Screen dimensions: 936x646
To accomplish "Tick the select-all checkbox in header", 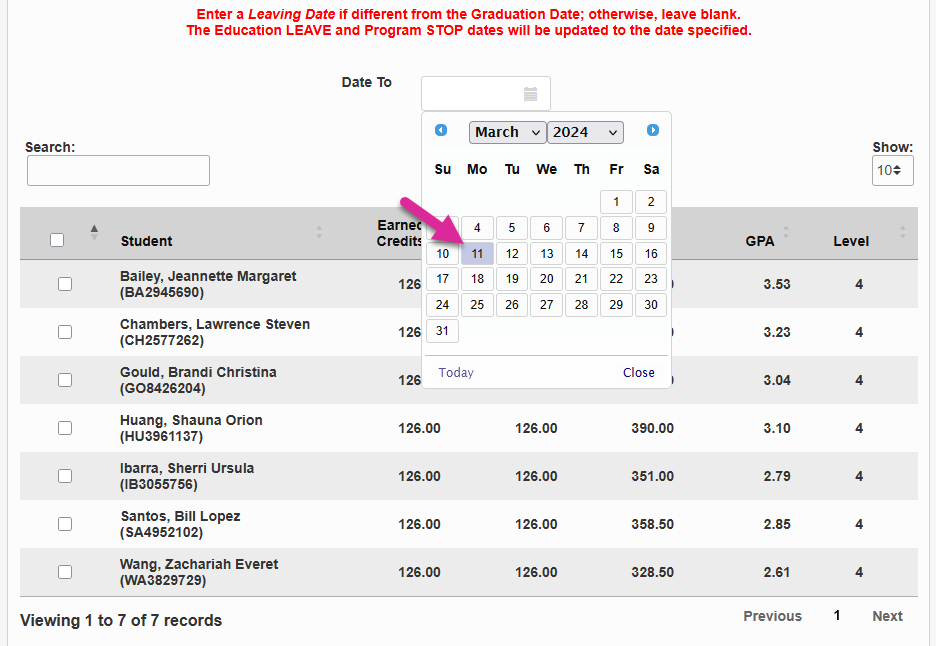I will [57, 240].
